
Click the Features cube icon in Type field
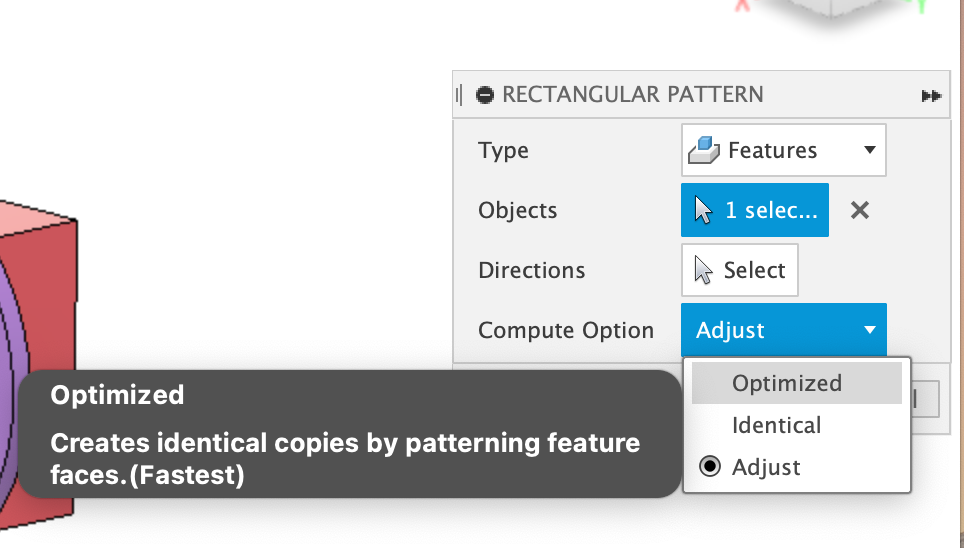(x=706, y=150)
